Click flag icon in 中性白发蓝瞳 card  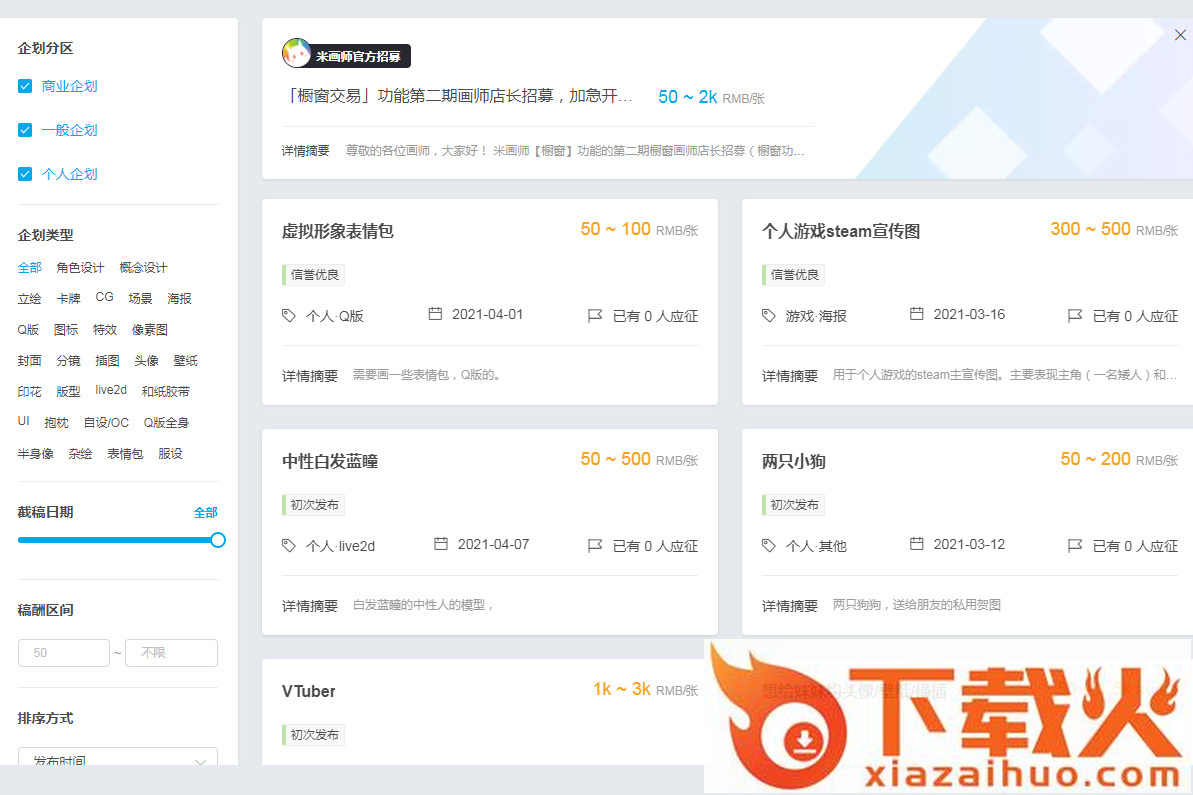tap(595, 545)
